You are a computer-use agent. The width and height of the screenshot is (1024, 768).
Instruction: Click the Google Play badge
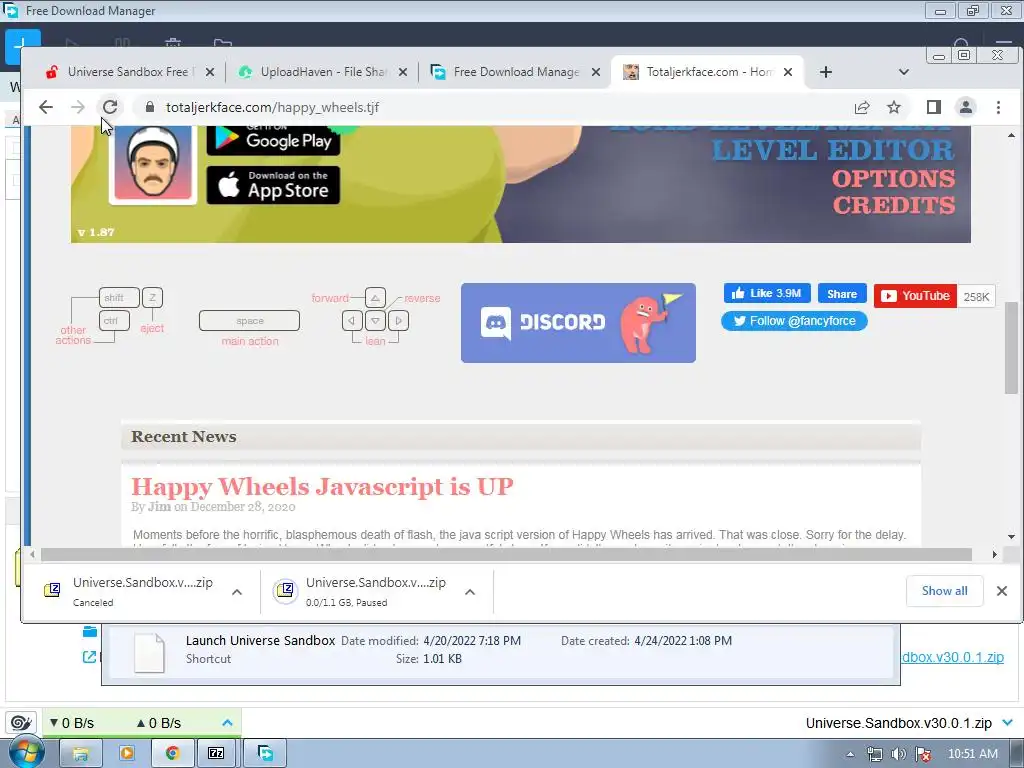tap(273, 140)
